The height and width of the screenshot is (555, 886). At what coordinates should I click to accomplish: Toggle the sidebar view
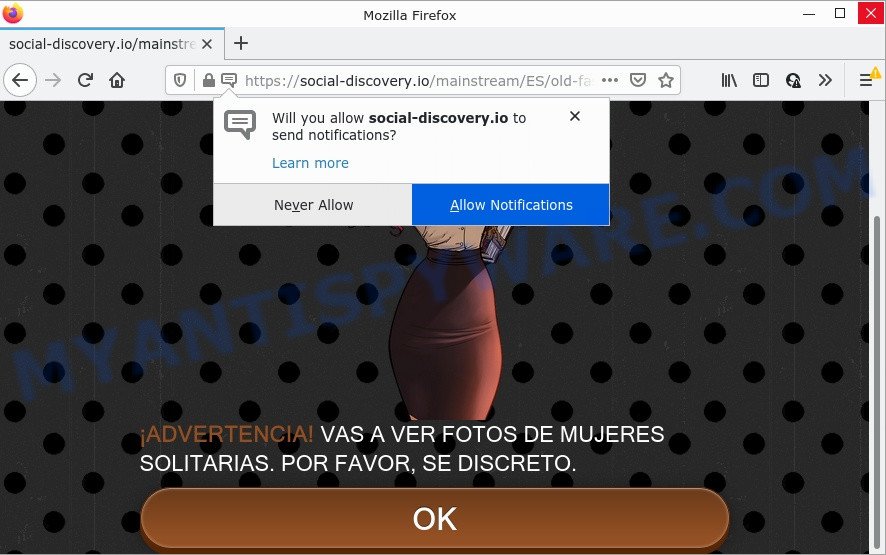click(x=761, y=80)
